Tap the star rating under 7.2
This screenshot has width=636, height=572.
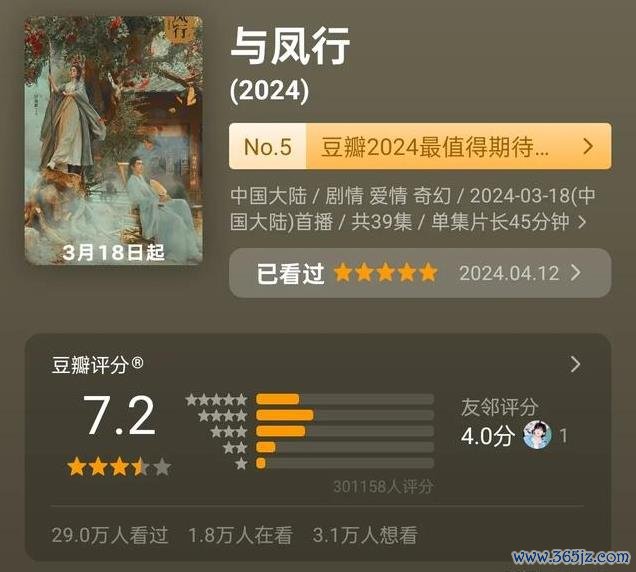tap(119, 467)
